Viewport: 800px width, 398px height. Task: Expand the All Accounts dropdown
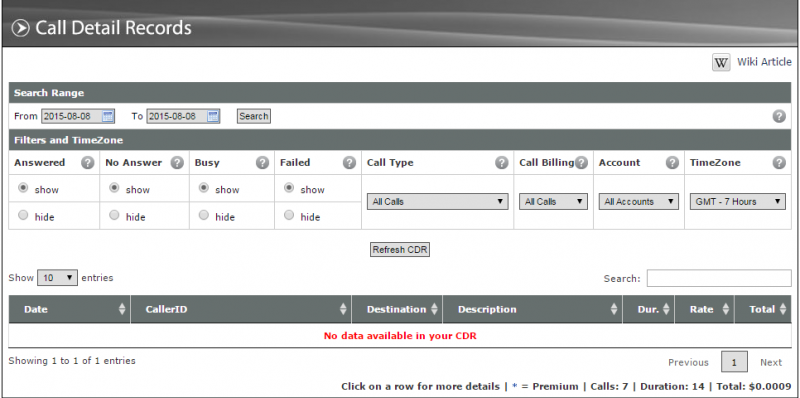[639, 202]
